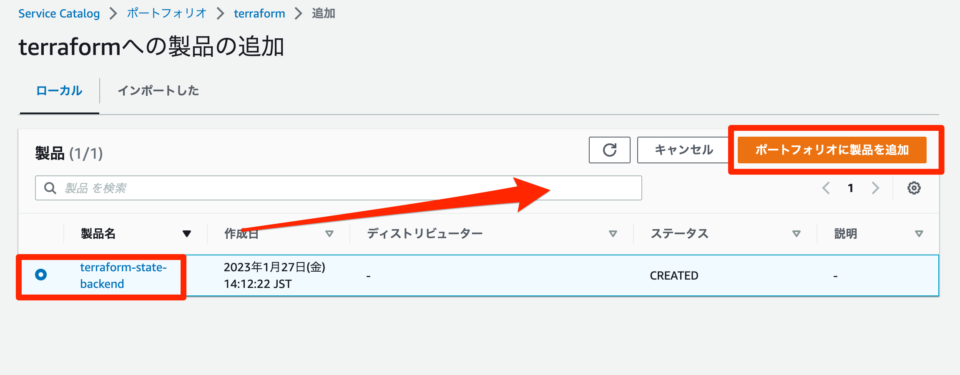The image size is (960, 375).
Task: Sort by 作成日 column arrow
Action: point(329,233)
